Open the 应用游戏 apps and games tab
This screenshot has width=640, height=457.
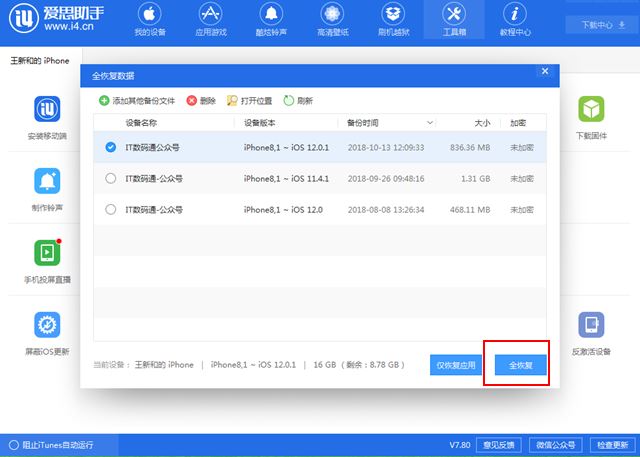pyautogui.click(x=211, y=20)
